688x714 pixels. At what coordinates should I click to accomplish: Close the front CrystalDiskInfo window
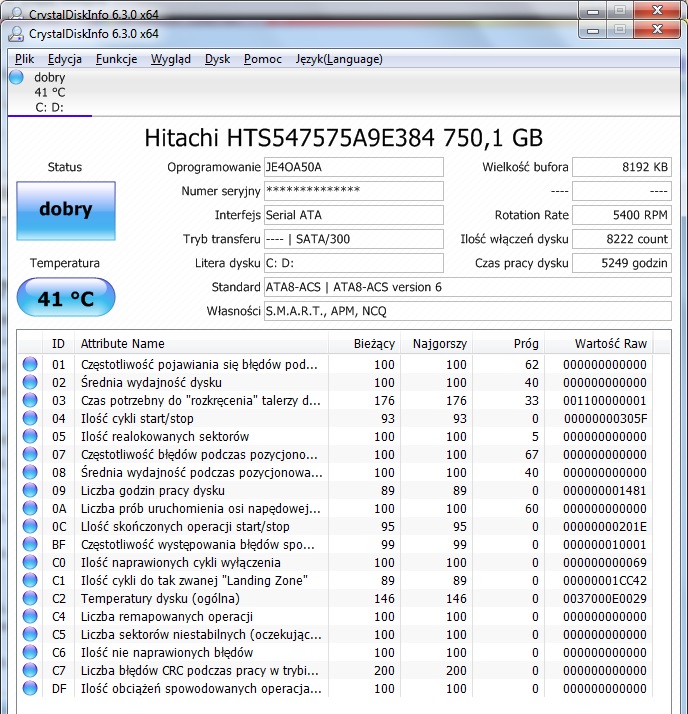658,30
